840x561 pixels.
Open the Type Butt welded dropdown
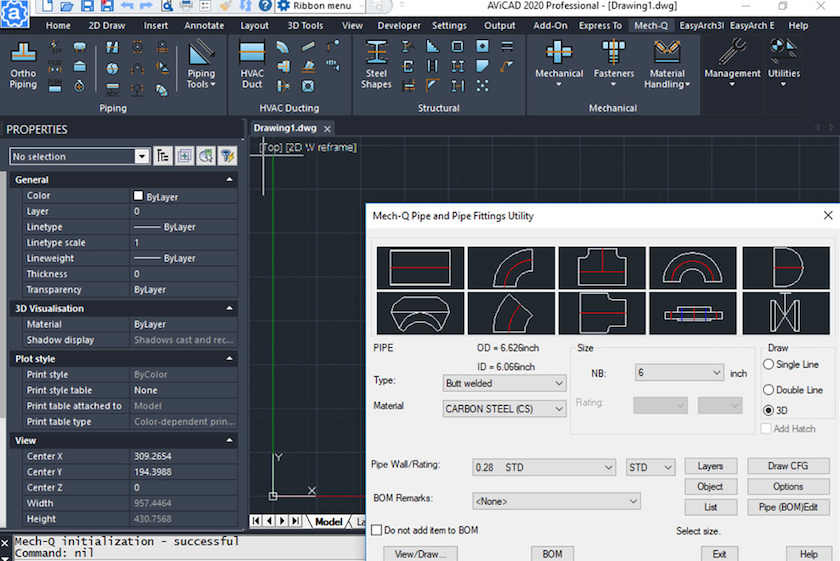(x=505, y=383)
